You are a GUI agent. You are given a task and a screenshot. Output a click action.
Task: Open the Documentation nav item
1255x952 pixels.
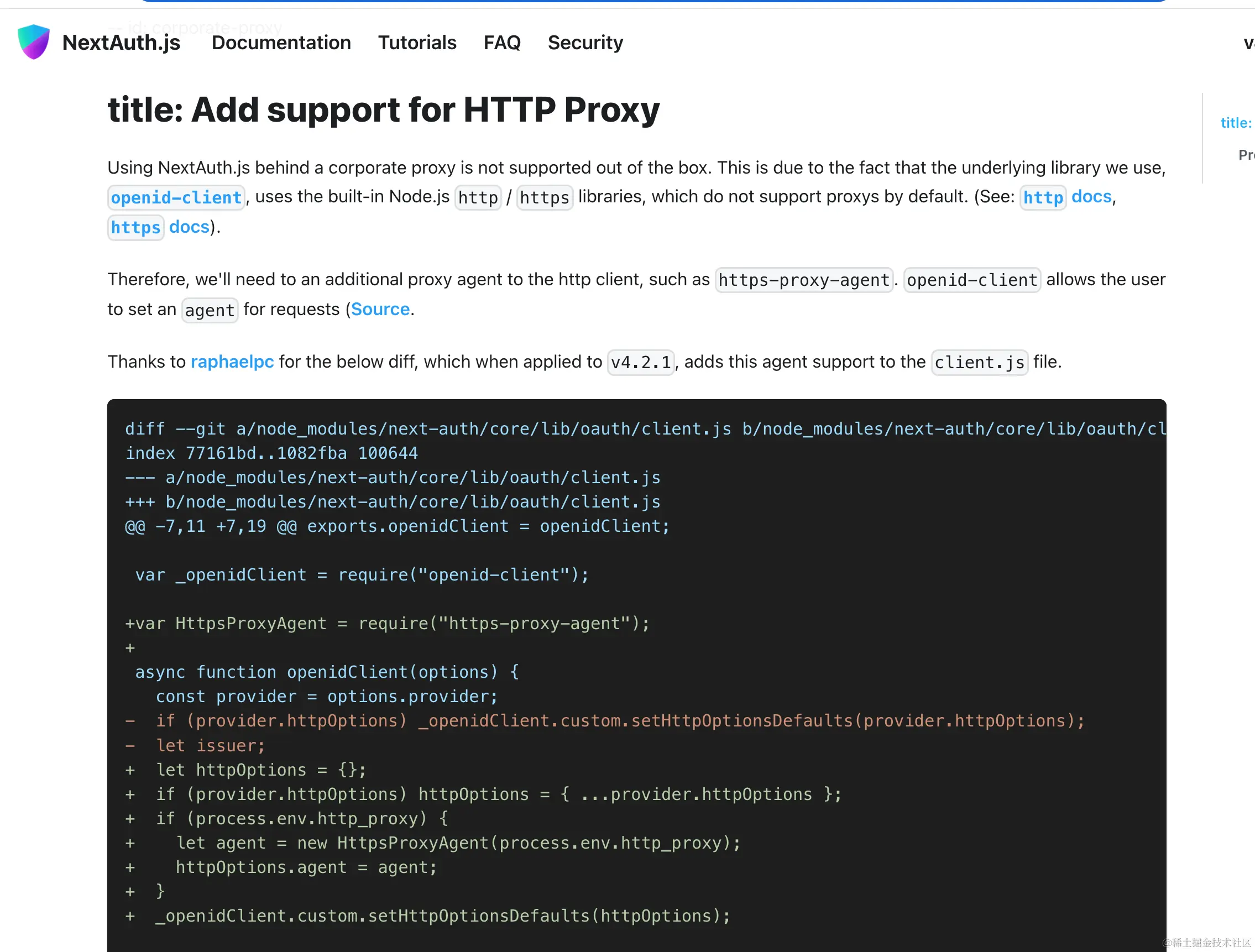[x=281, y=43]
